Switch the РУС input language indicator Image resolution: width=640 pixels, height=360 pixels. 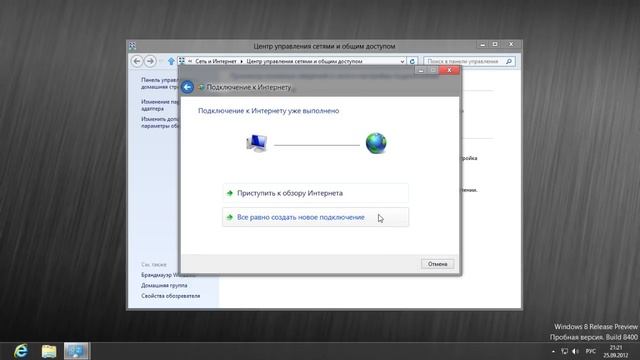pyautogui.click(x=590, y=351)
